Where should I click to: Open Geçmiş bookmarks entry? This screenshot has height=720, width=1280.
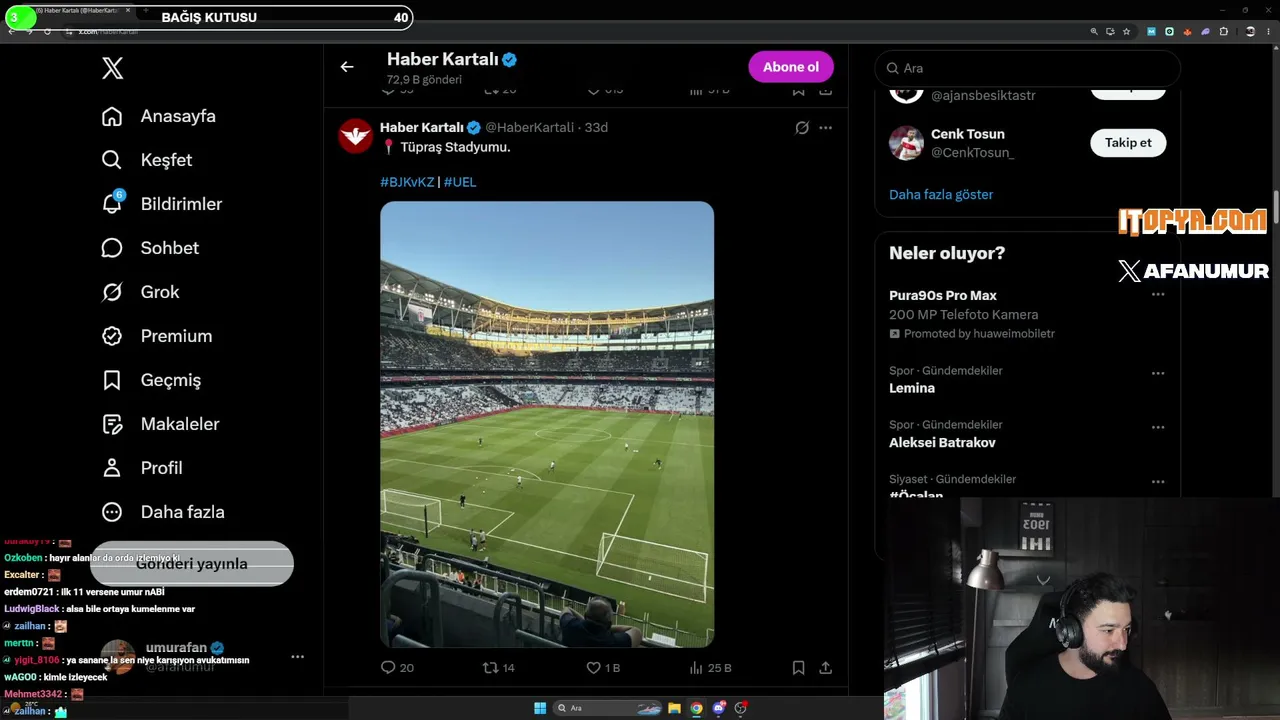click(x=151, y=380)
